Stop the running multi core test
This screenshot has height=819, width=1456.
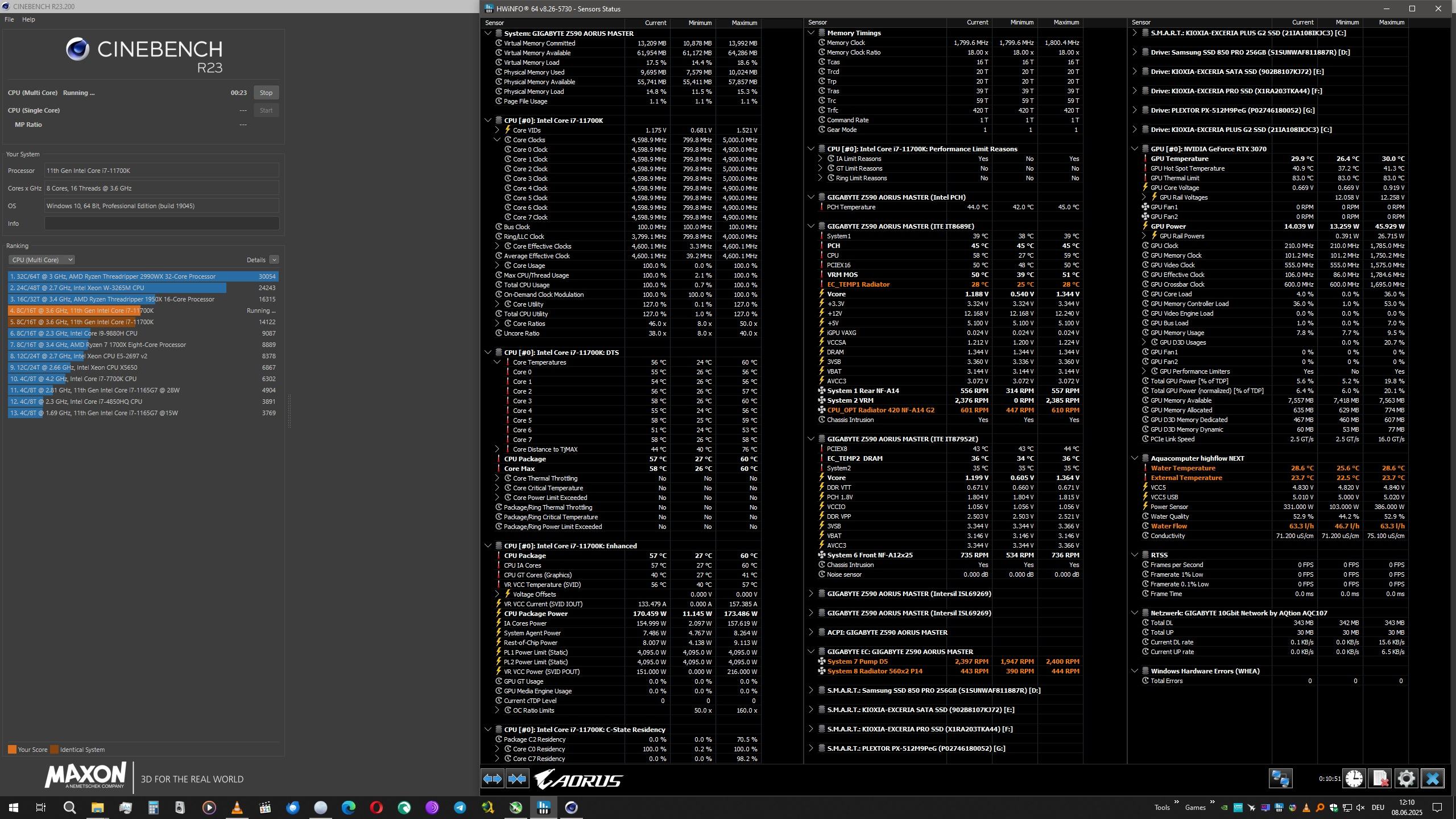tap(266, 93)
